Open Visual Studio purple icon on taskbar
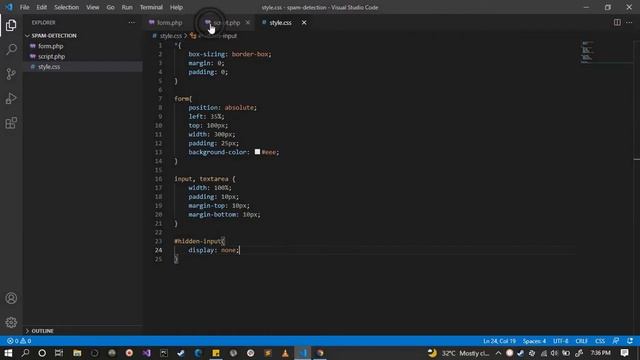The height and width of the screenshot is (360, 640). (147, 353)
